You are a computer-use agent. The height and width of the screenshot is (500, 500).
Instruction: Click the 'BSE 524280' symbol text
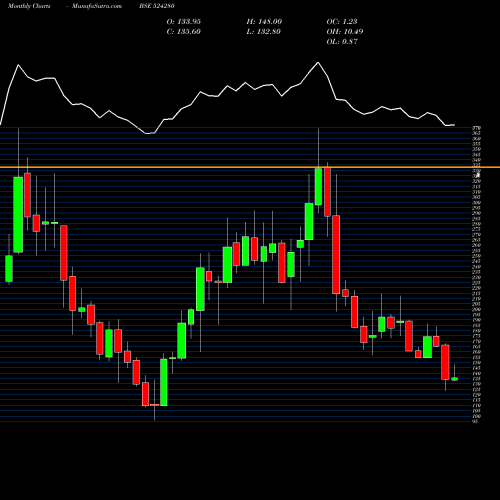(x=157, y=6)
